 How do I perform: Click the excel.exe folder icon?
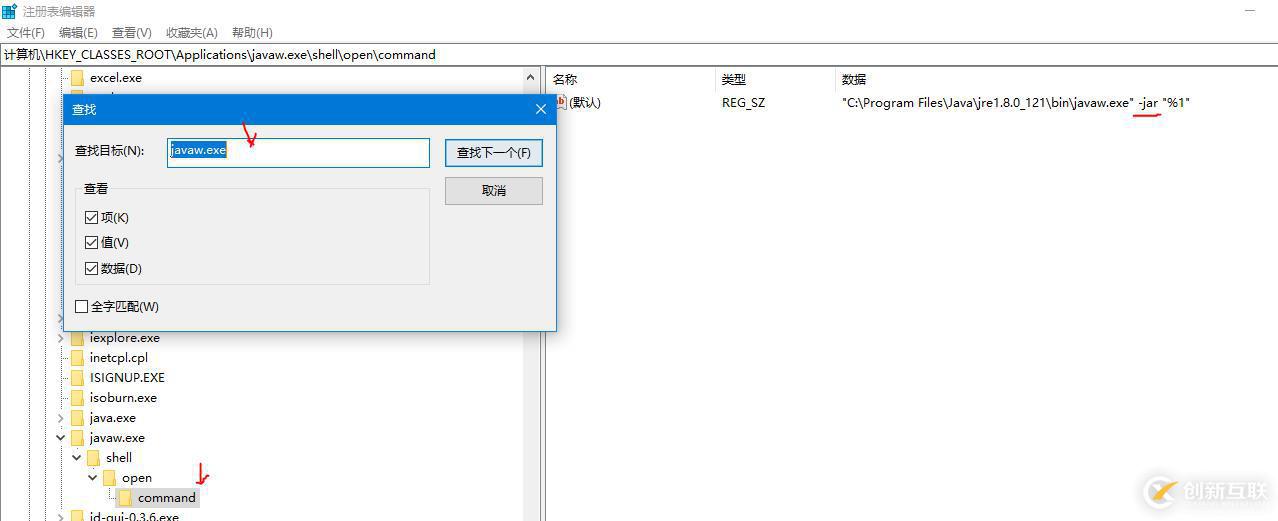[77, 78]
